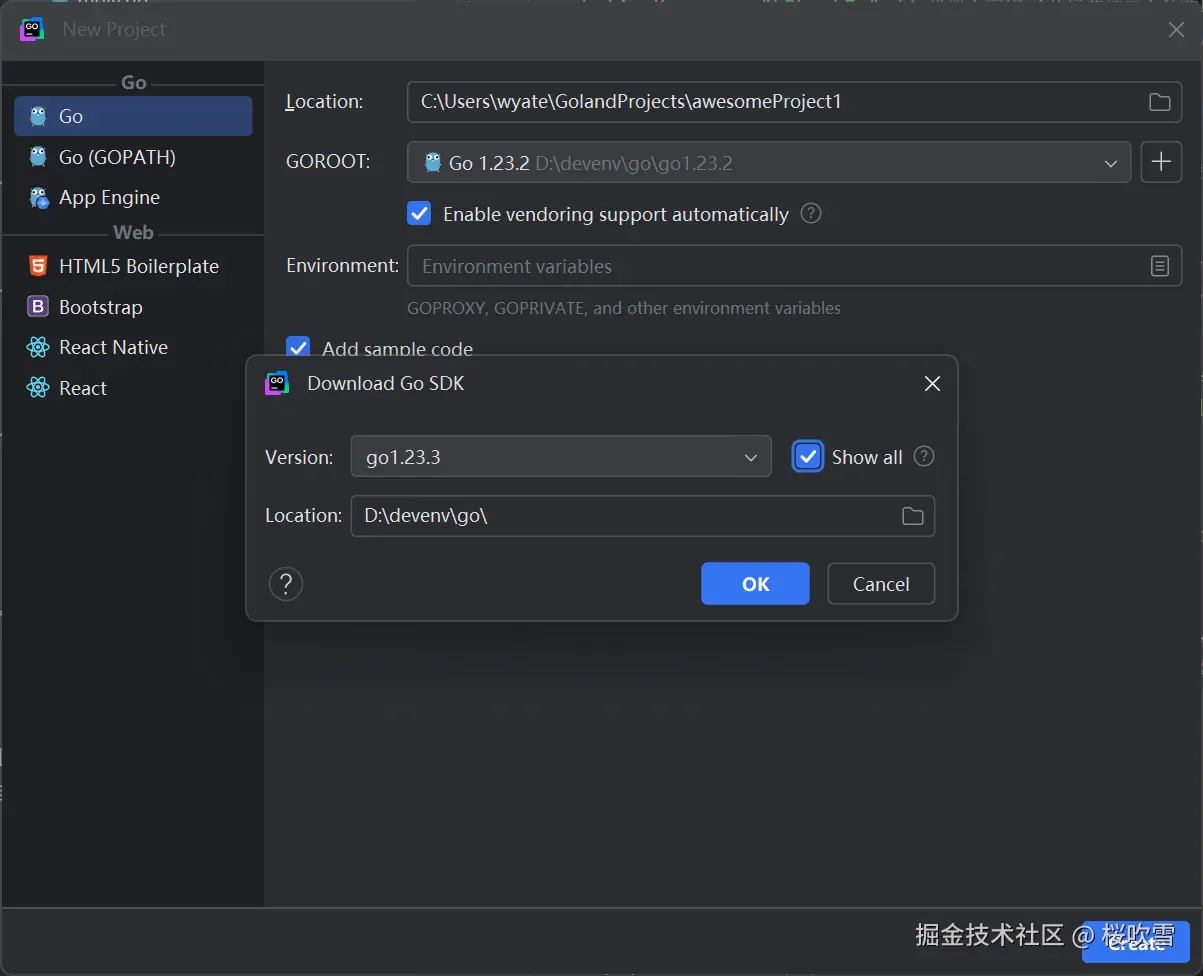Click the GOPROXY, GOPRIVATE hint text
The width and height of the screenshot is (1203, 976).
click(x=624, y=308)
